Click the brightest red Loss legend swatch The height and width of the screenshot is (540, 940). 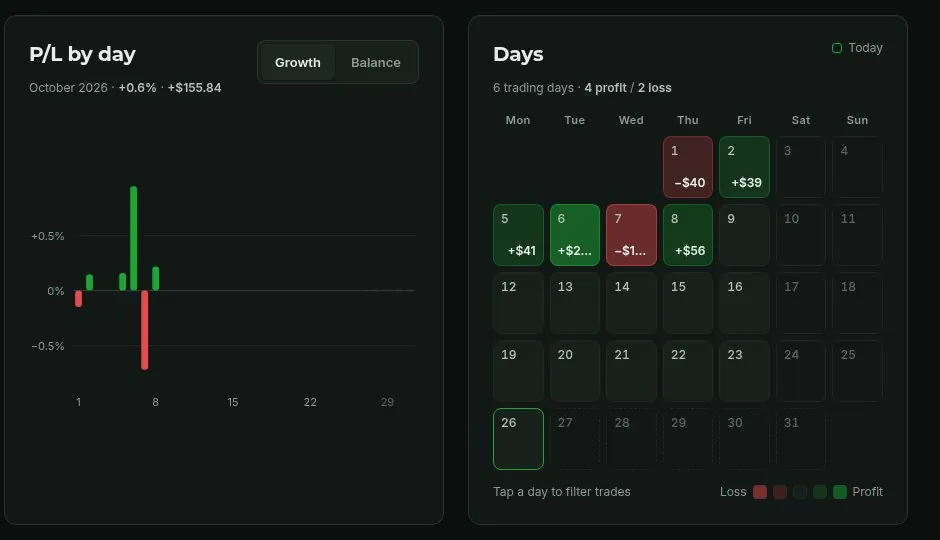[x=760, y=492]
